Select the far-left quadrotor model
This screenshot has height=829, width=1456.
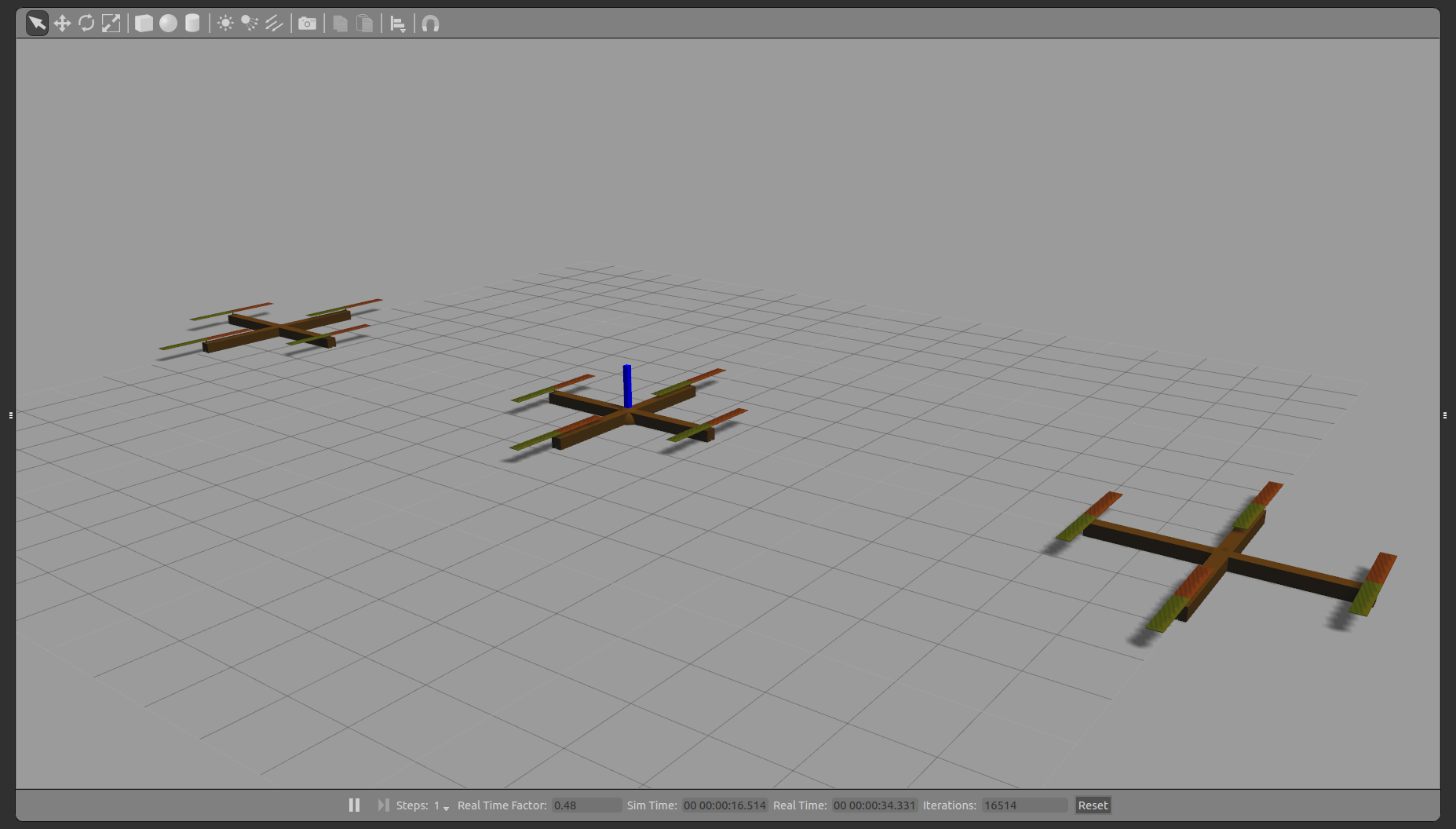[280, 329]
